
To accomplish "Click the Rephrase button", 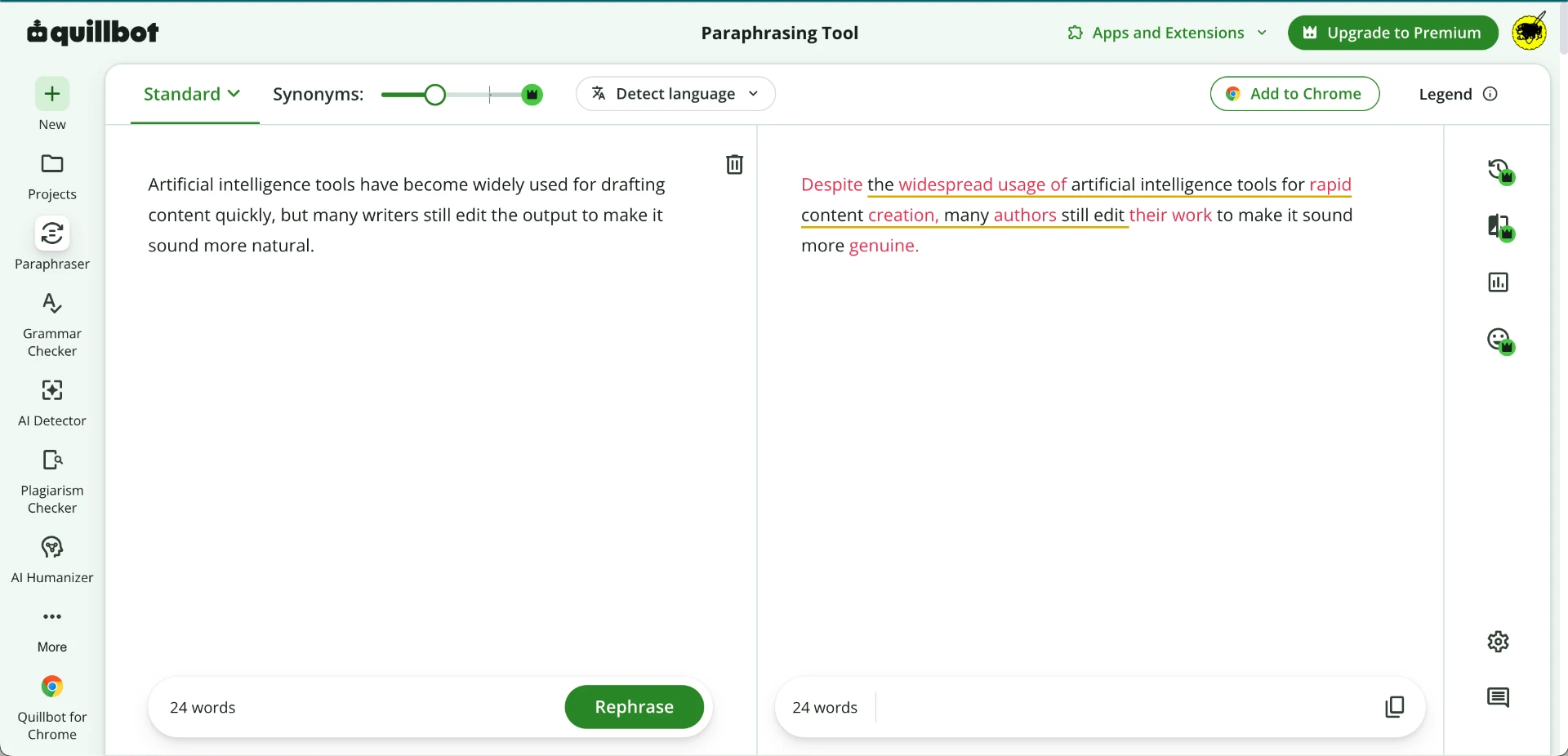I will [x=634, y=707].
